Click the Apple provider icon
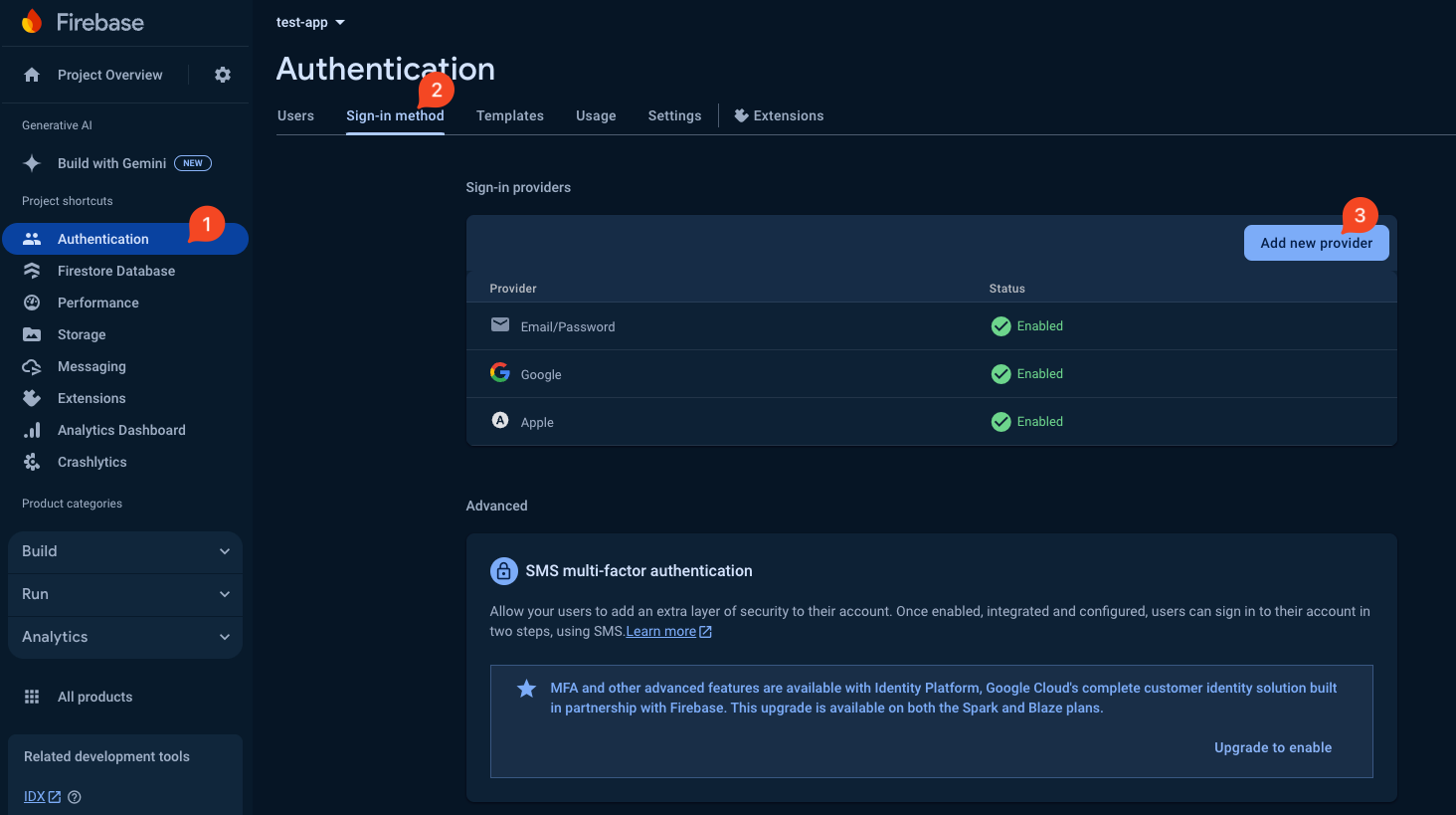 click(x=500, y=420)
